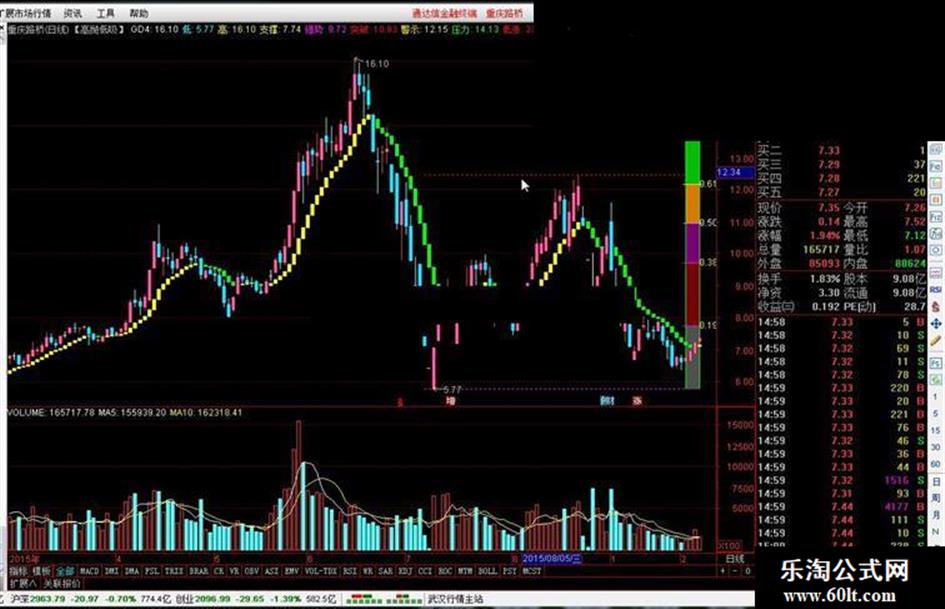Click the 重庆路桥 stock name in title
Screen dimensions: 945x609
point(504,13)
